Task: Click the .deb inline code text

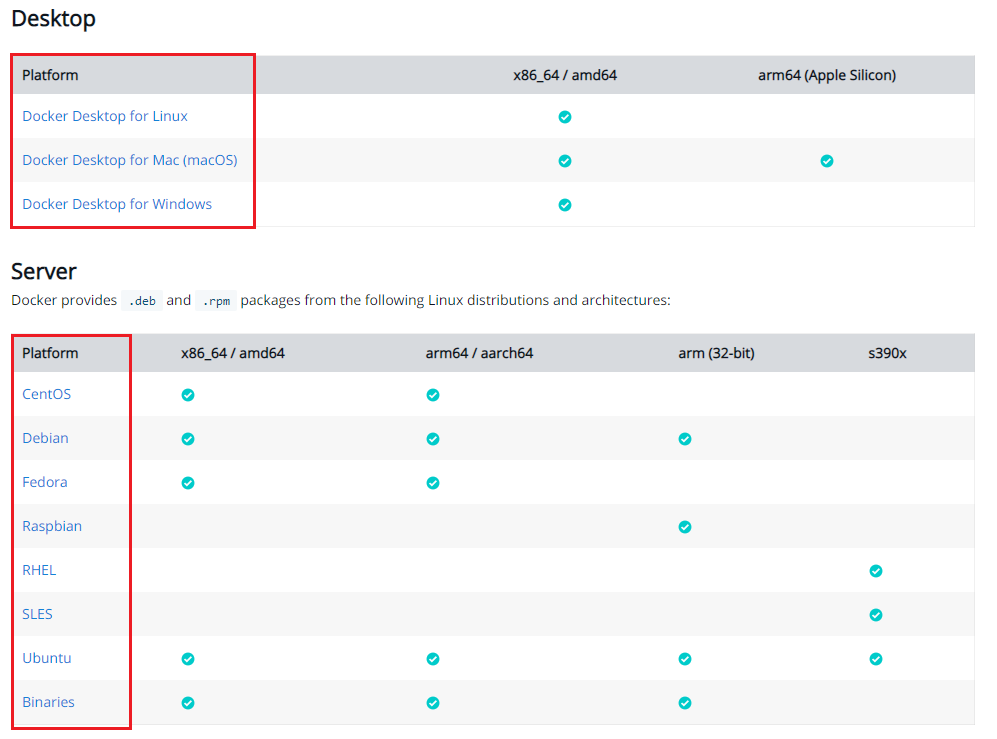Action: [142, 301]
